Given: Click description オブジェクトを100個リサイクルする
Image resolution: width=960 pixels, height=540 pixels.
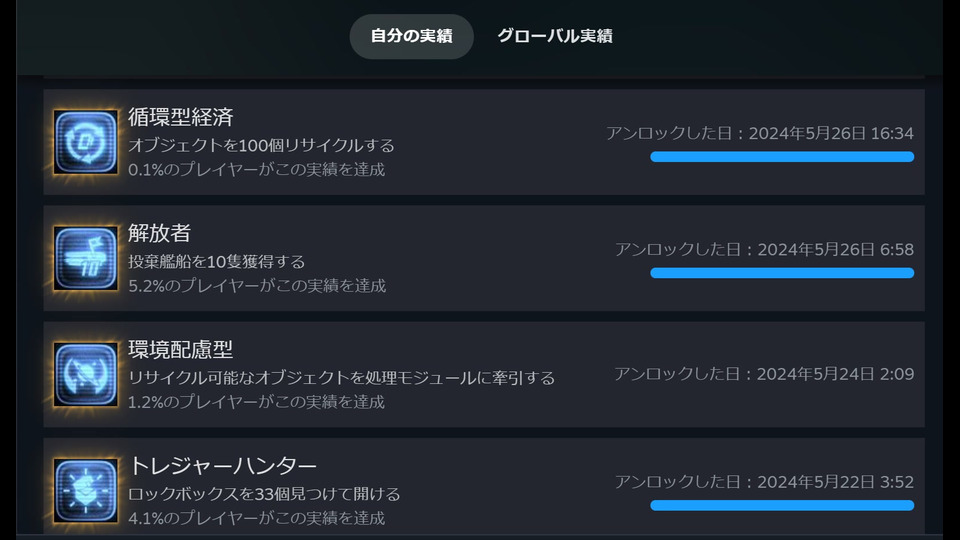Looking at the screenshot, I should (261, 145).
